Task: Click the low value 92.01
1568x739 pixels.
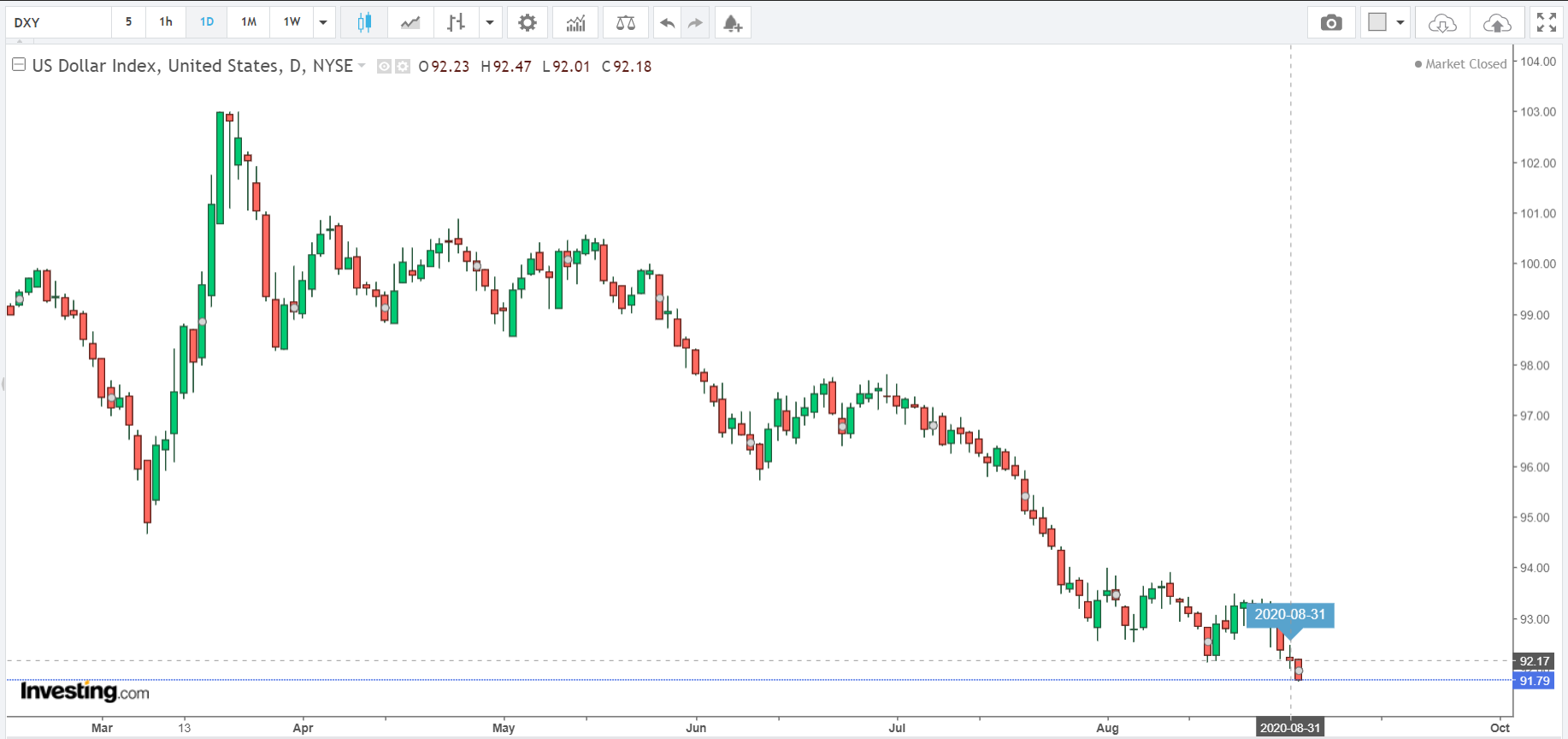Action: click(571, 67)
